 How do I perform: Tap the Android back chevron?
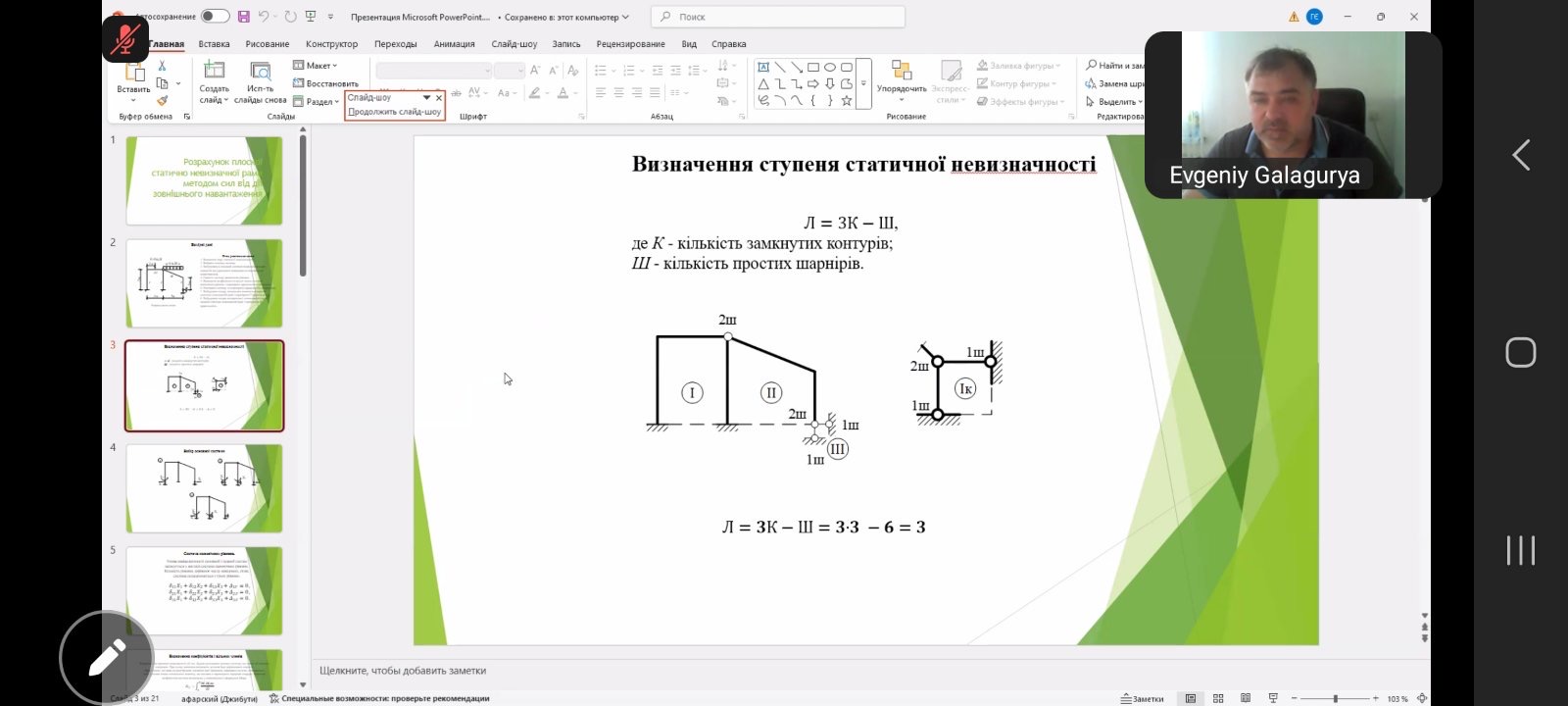[1521, 155]
